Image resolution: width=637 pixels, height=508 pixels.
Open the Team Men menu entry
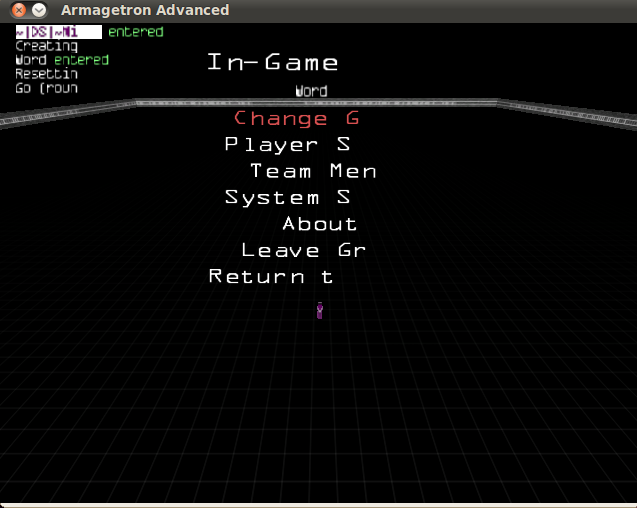pyautogui.click(x=313, y=172)
